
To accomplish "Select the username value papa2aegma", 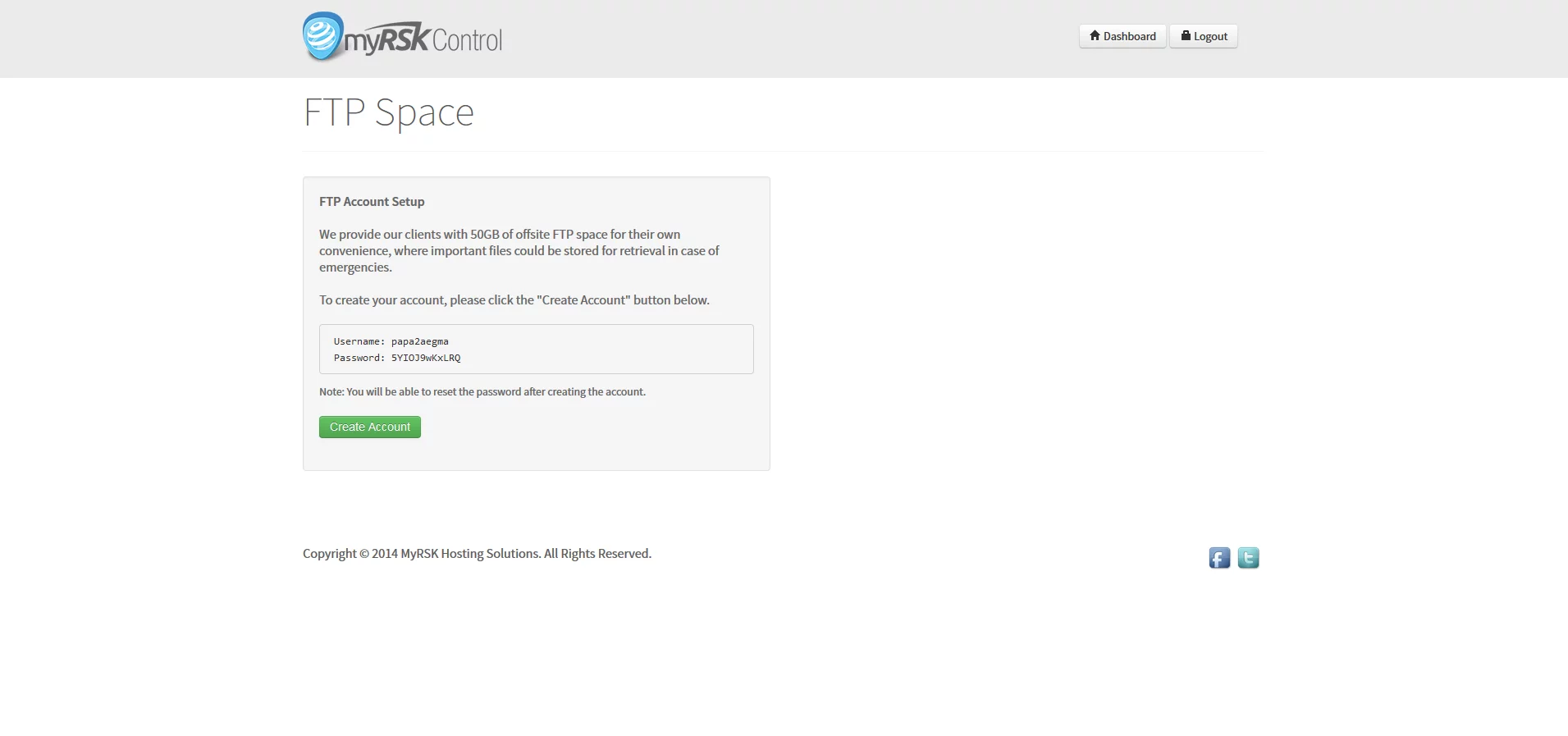I will [420, 341].
